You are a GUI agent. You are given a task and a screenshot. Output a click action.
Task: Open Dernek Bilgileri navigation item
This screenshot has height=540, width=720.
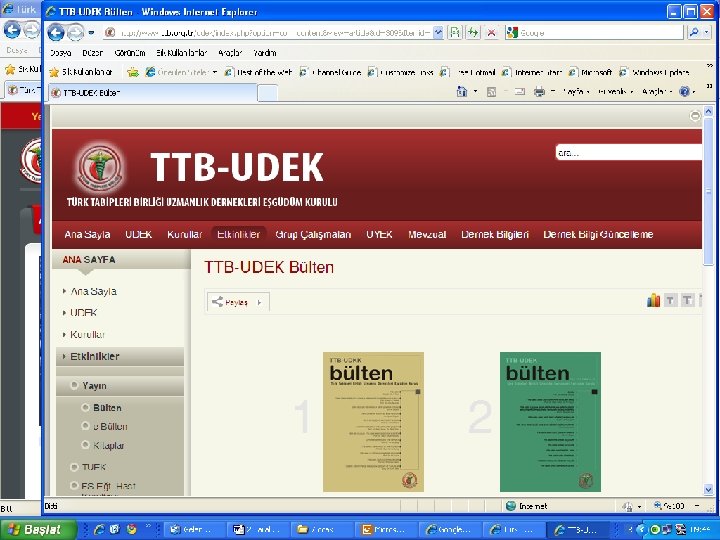(x=495, y=234)
